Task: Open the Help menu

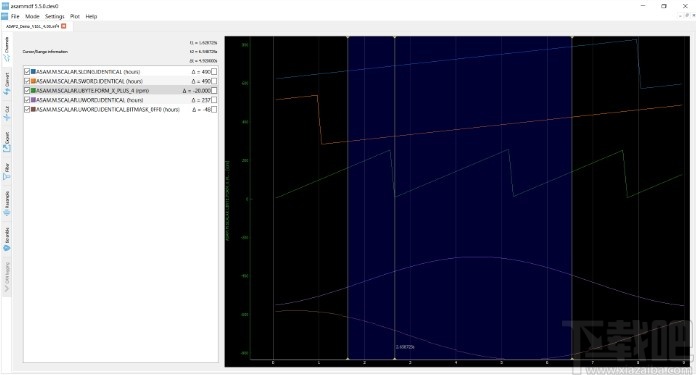Action: (x=91, y=16)
